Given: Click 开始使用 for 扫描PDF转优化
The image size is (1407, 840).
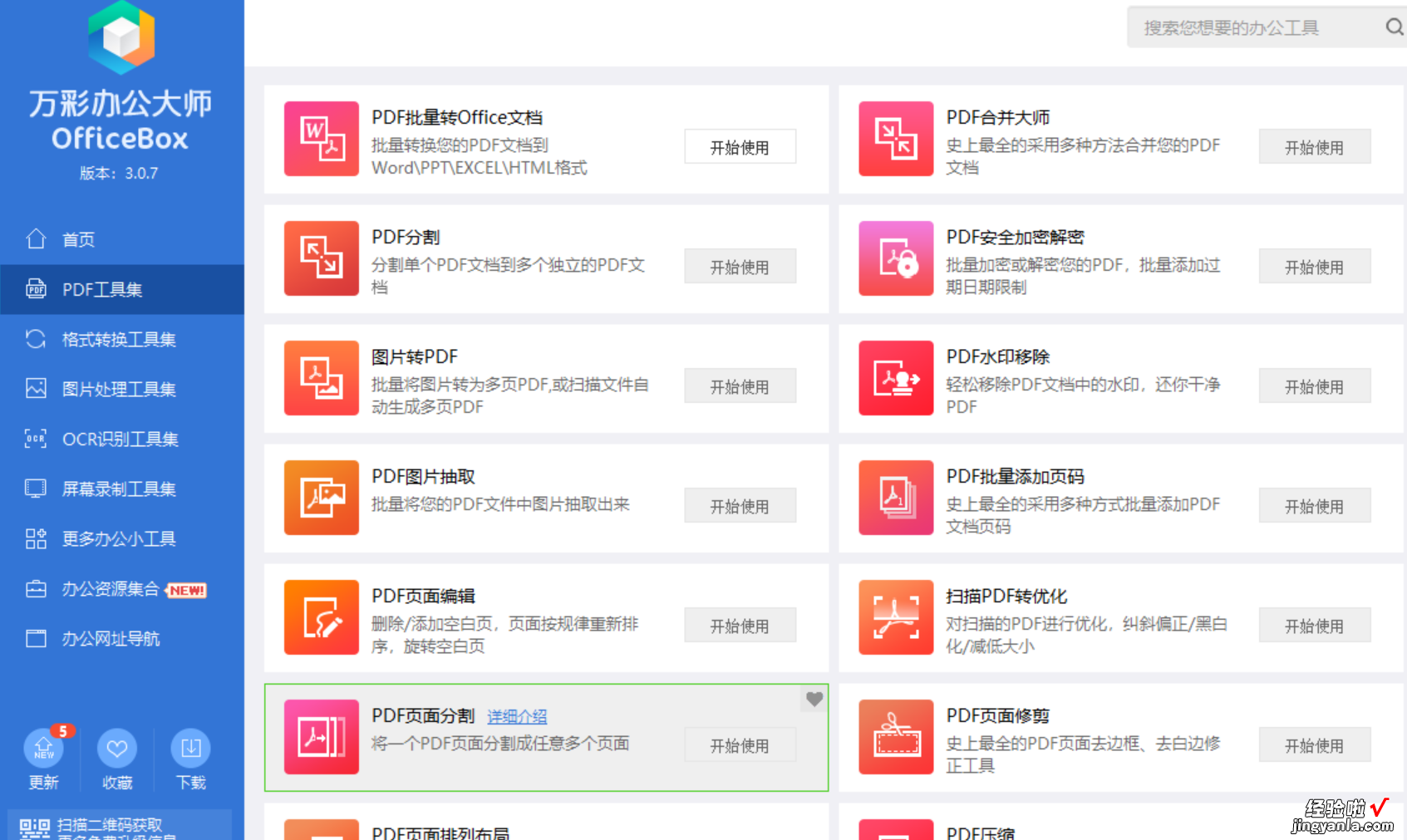Looking at the screenshot, I should click(1314, 626).
